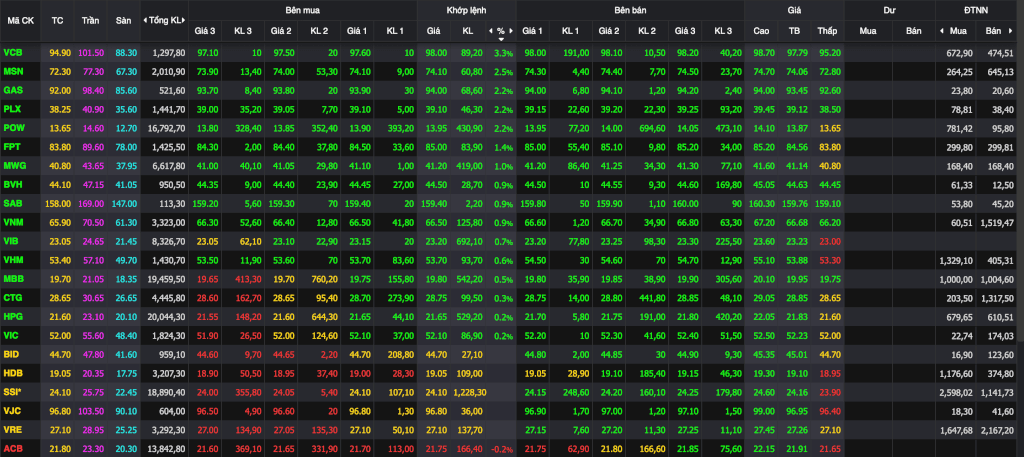Click the % change column header
The height and width of the screenshot is (457, 1024).
tap(501, 31)
